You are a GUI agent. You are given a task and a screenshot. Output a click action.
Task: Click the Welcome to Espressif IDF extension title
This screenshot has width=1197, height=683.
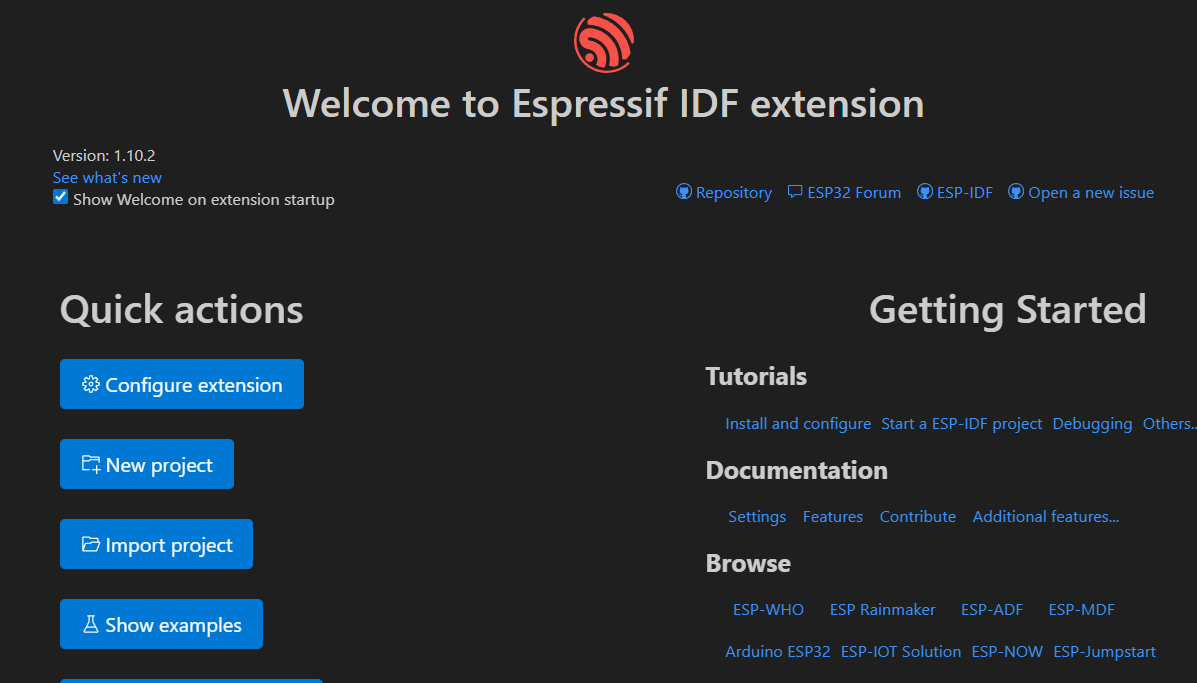(603, 104)
